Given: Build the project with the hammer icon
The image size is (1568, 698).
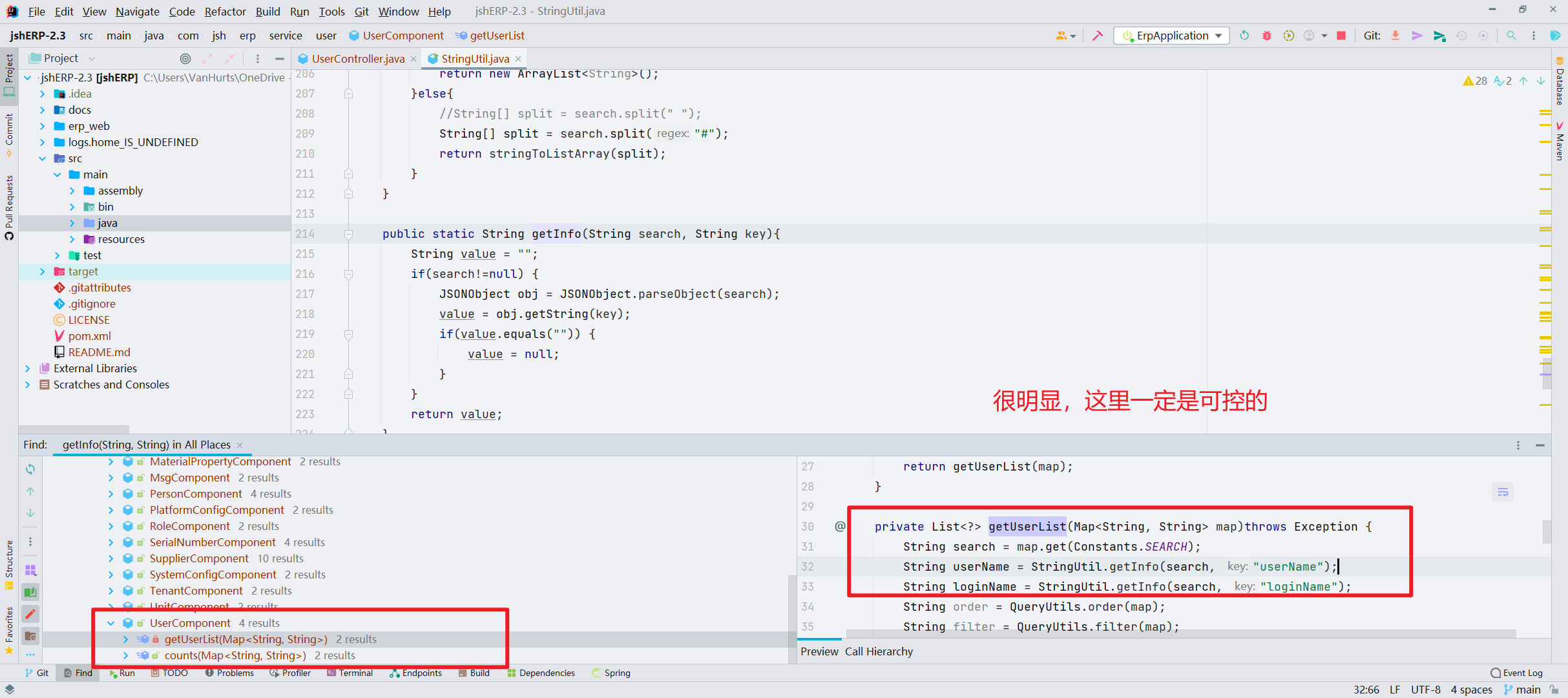Looking at the screenshot, I should pyautogui.click(x=1097, y=36).
